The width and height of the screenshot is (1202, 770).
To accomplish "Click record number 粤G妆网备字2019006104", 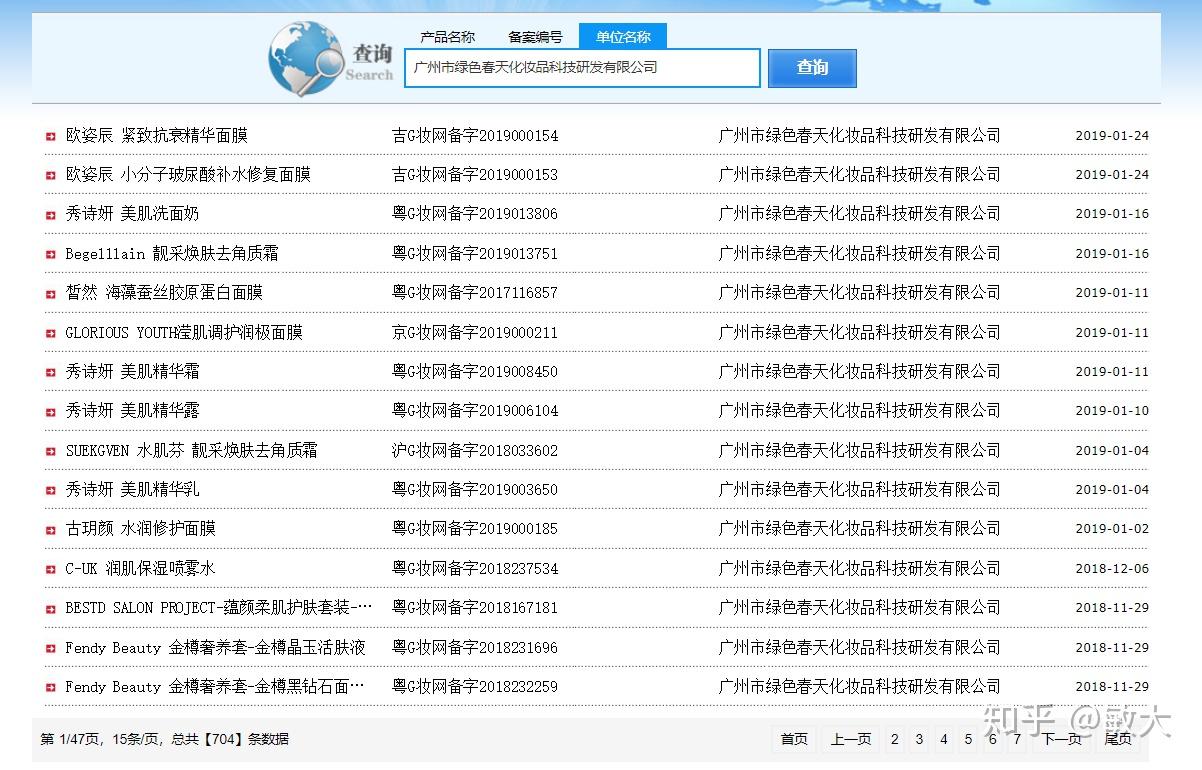I will coord(475,410).
